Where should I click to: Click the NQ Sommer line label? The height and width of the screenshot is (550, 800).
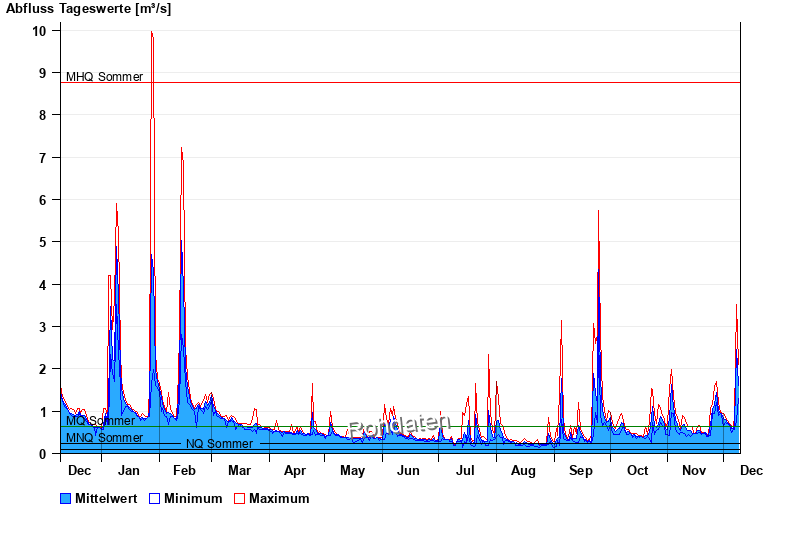219,444
